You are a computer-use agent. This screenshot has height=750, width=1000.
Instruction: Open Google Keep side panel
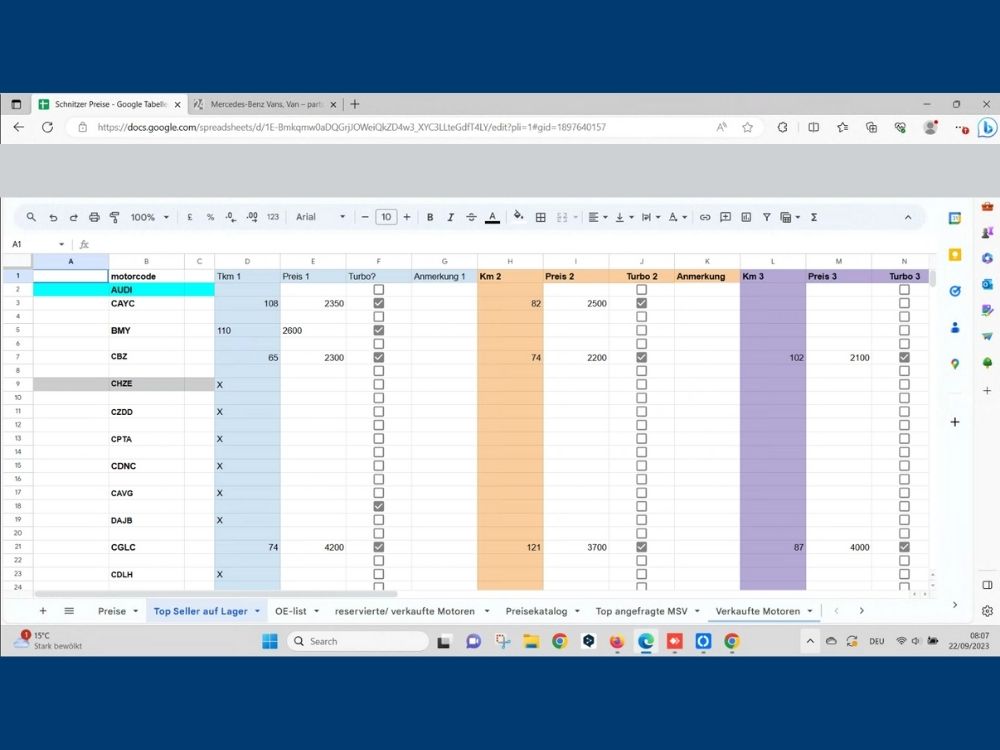click(x=955, y=254)
